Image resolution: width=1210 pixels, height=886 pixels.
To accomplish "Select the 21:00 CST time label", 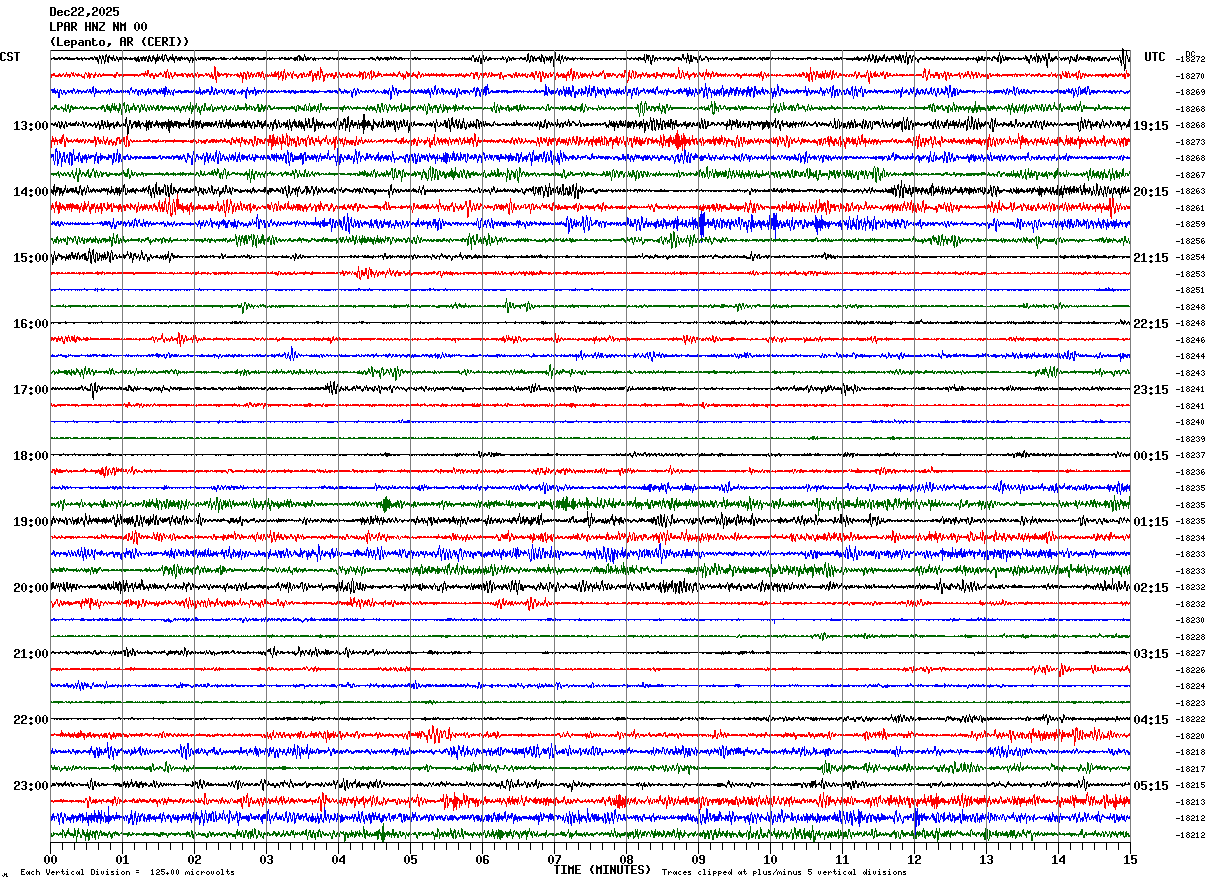I will 31,654.
